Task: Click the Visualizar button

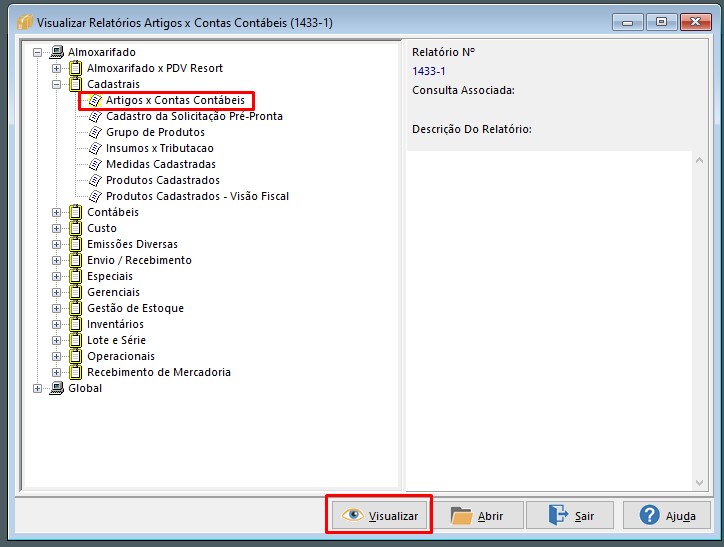Action: click(379, 515)
